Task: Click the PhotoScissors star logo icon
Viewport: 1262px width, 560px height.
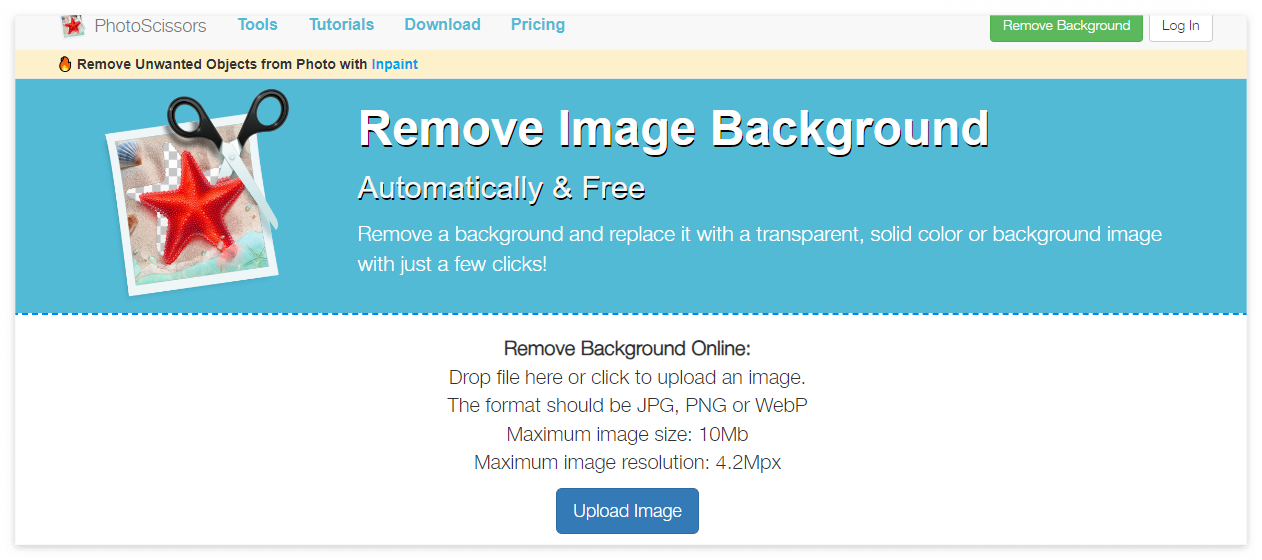Action: click(x=72, y=26)
